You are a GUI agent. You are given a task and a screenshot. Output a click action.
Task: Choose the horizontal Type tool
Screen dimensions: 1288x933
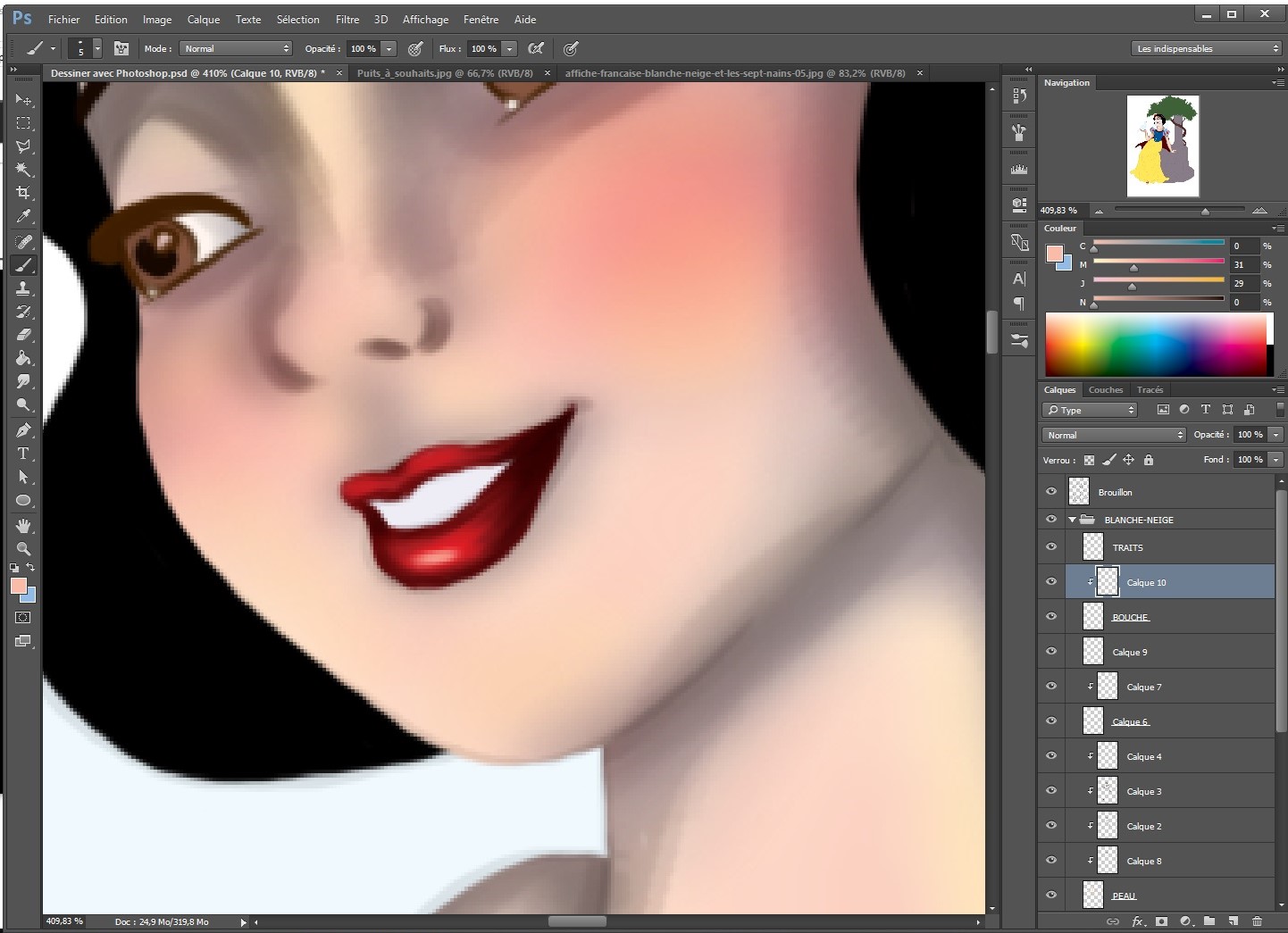[x=24, y=454]
